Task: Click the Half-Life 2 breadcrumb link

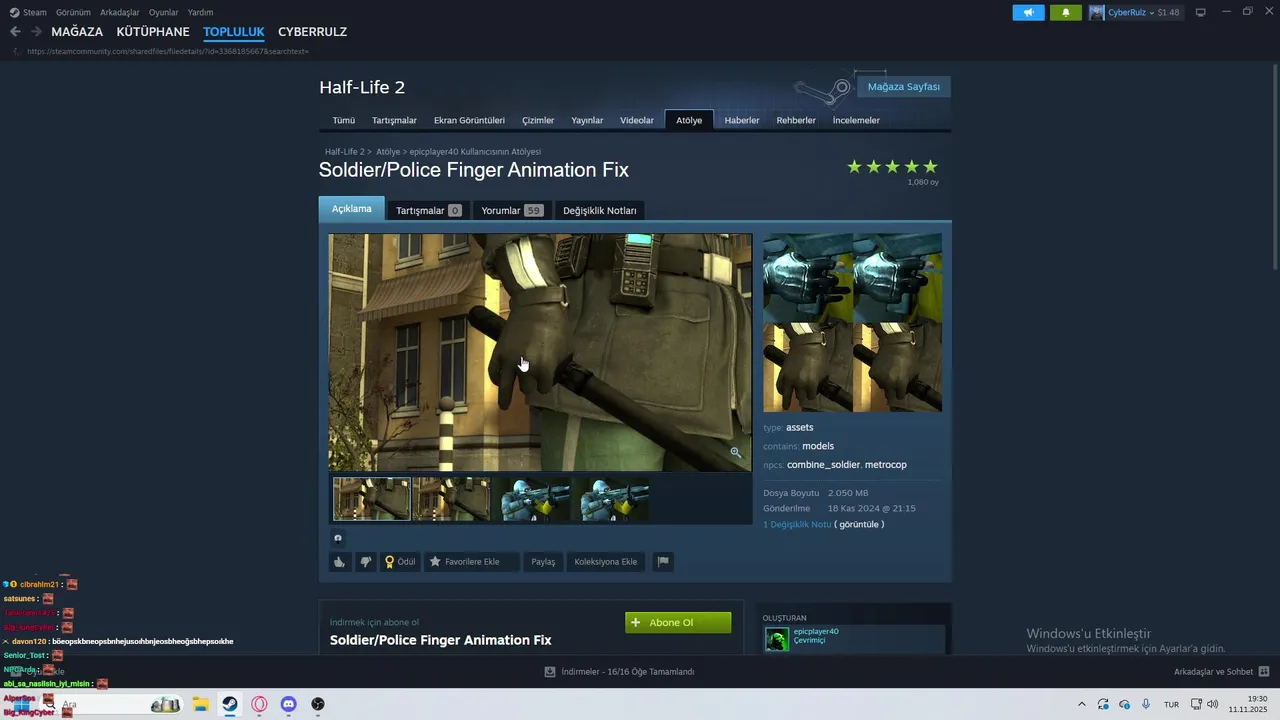Action: click(344, 152)
